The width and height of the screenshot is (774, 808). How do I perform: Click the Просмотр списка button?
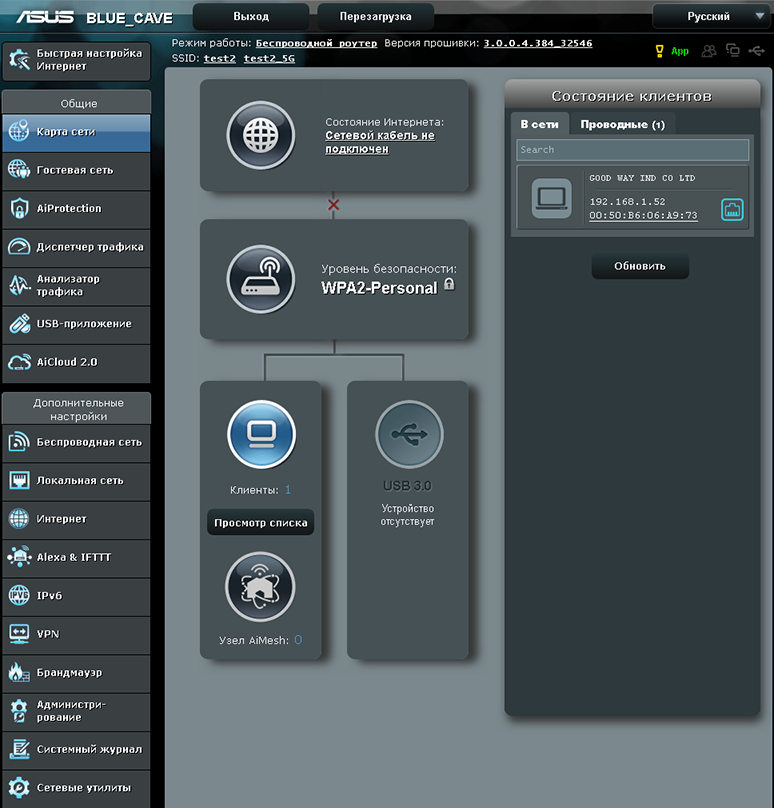pyautogui.click(x=261, y=523)
